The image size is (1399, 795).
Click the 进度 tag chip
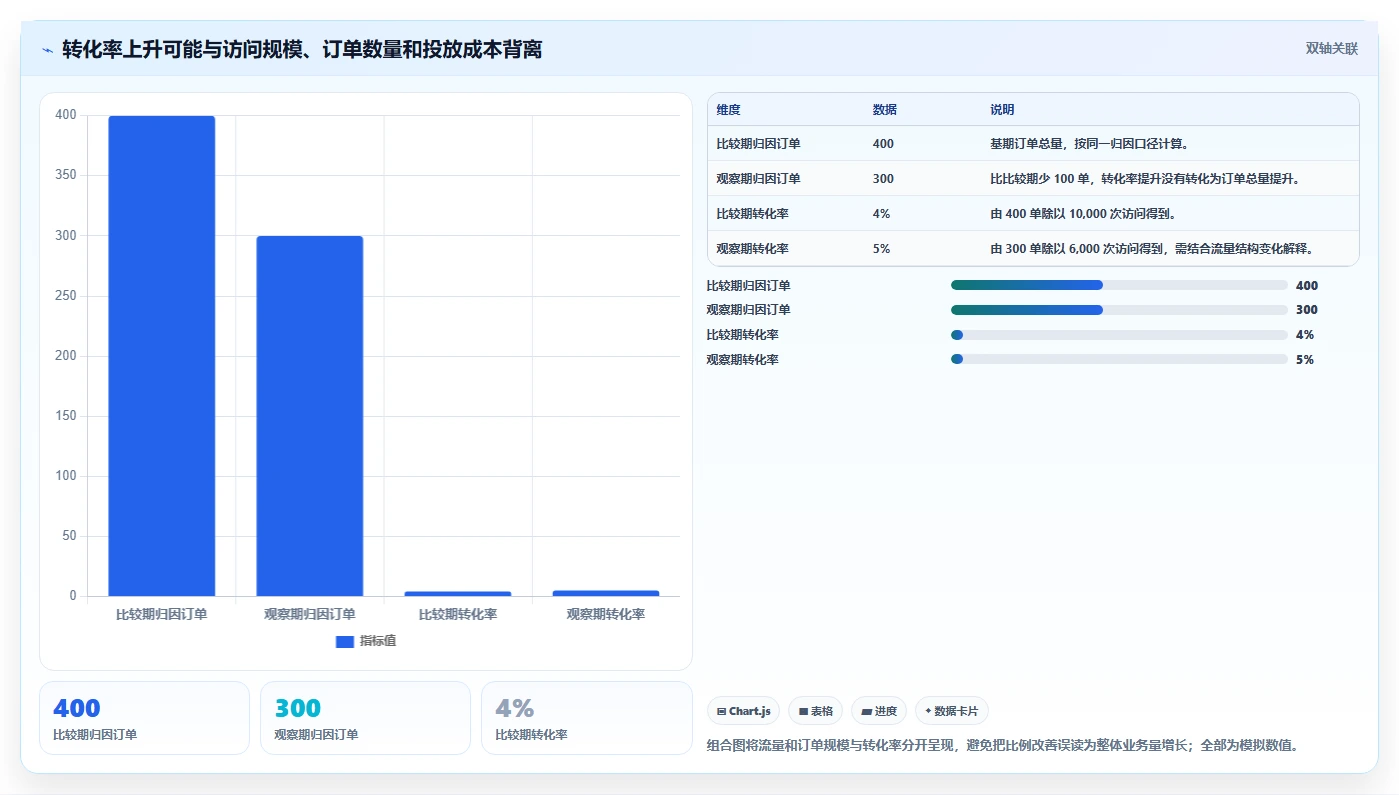[x=879, y=711]
